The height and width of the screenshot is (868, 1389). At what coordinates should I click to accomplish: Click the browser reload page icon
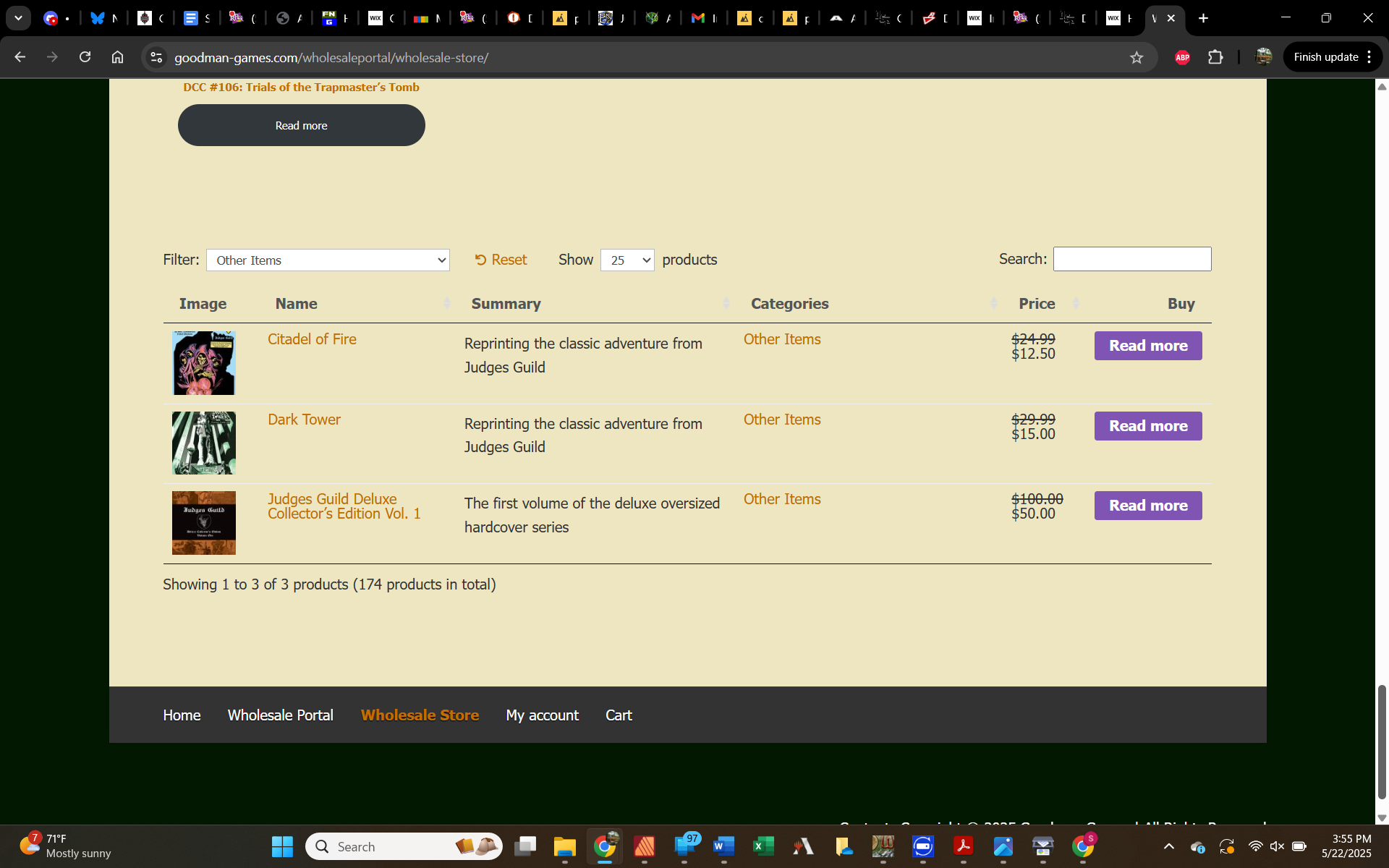(85, 57)
